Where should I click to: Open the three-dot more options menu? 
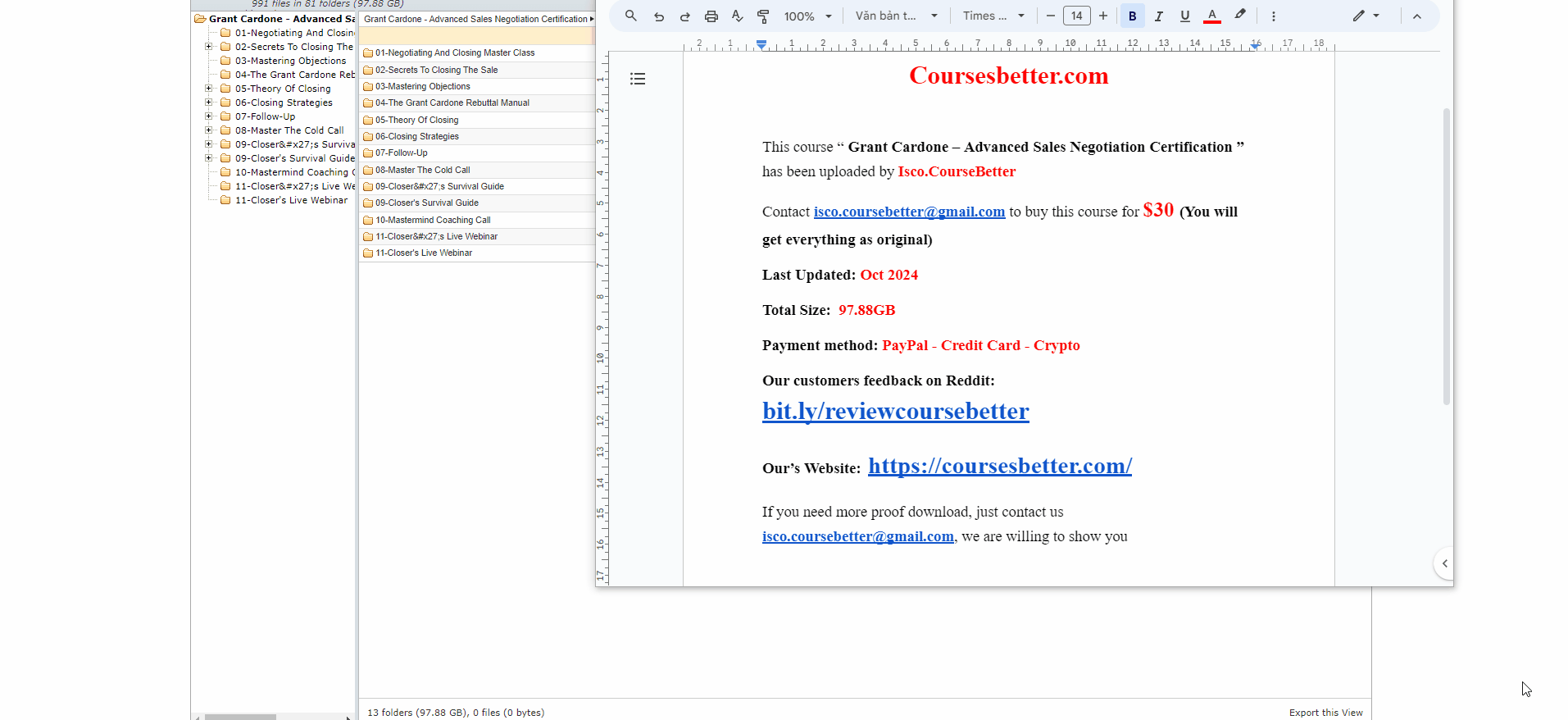(x=1273, y=16)
